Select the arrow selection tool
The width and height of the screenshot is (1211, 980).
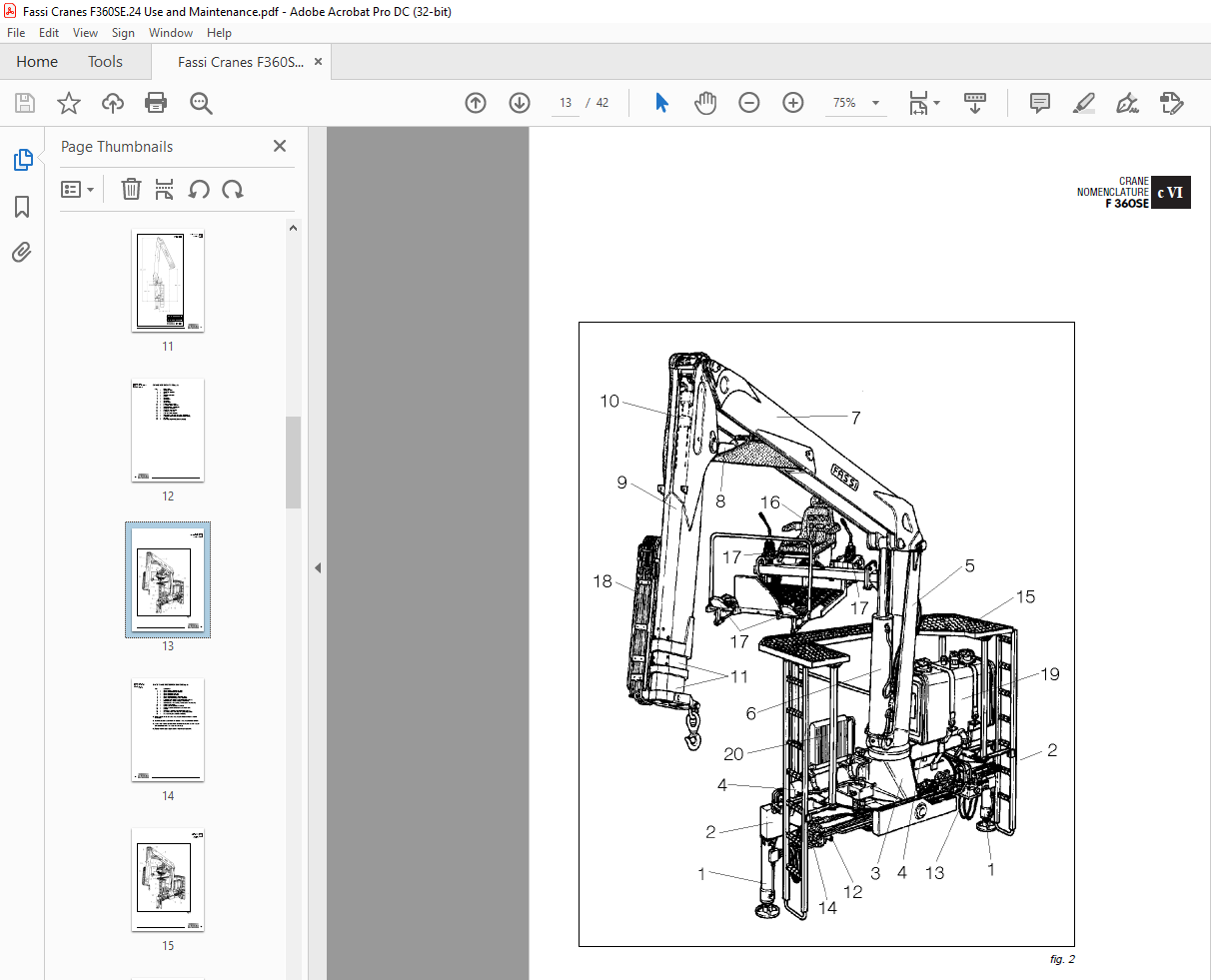coord(661,103)
